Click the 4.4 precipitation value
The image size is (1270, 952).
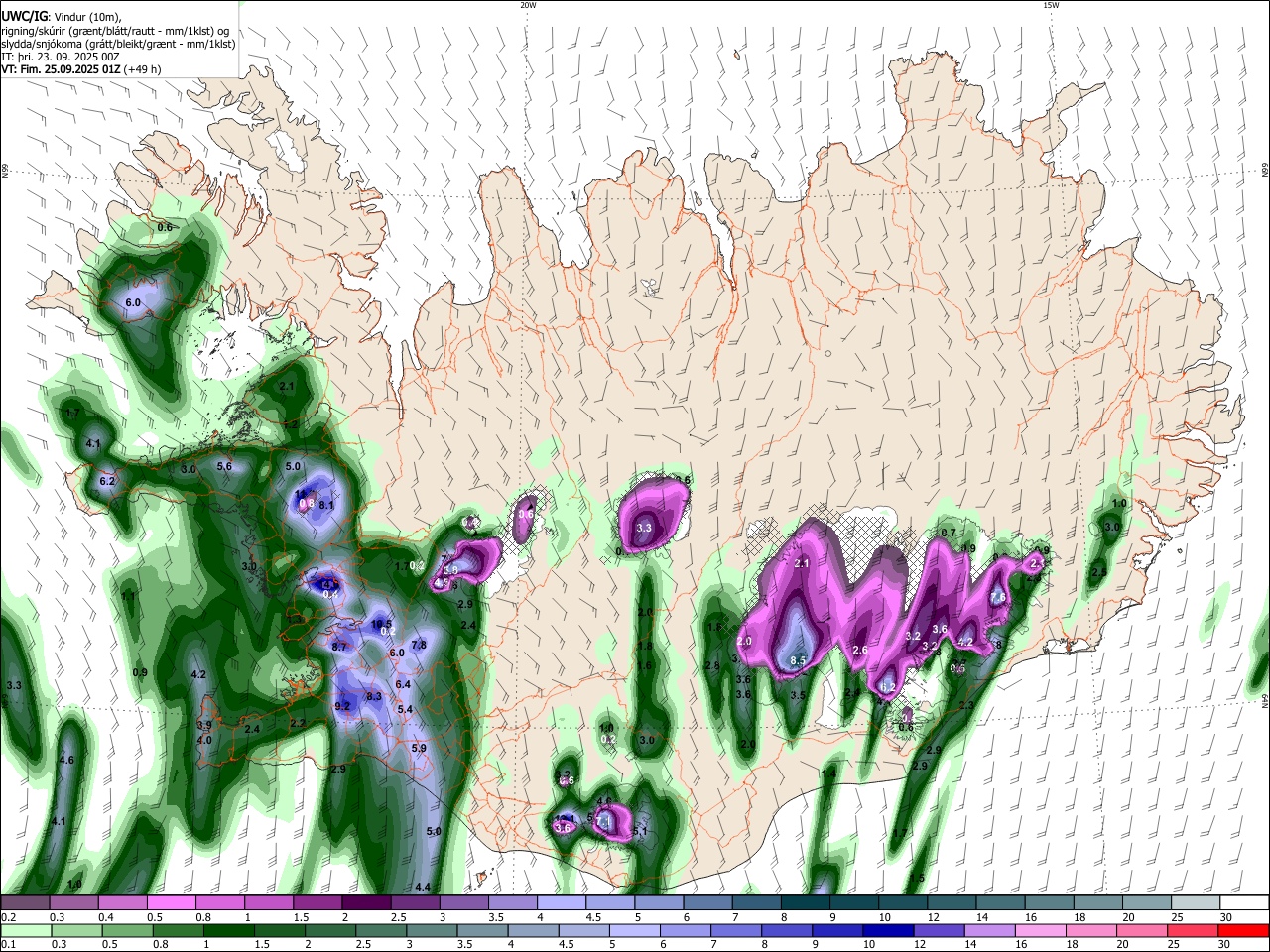click(x=423, y=887)
